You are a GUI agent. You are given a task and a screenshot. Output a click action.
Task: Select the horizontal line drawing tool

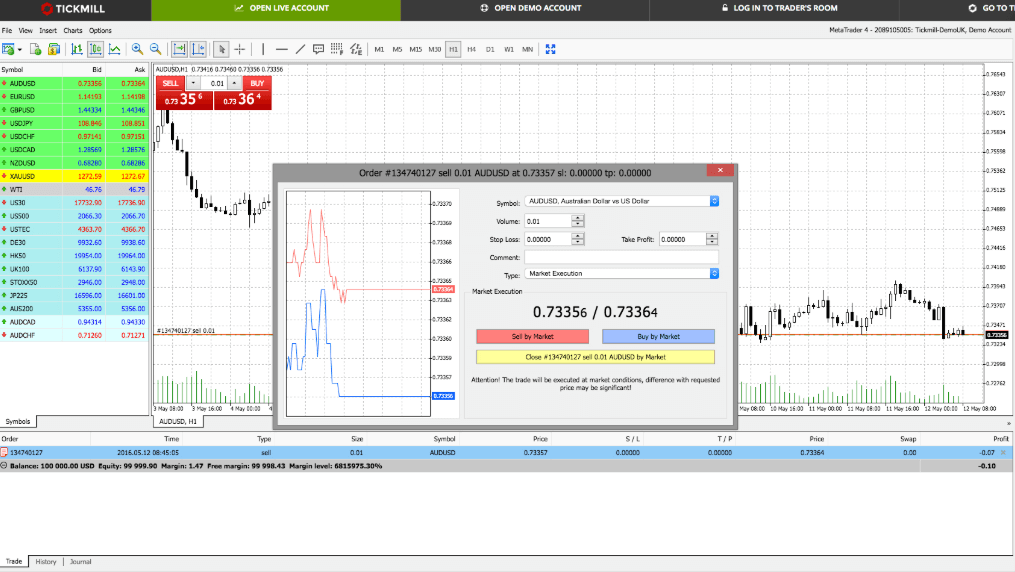282,49
